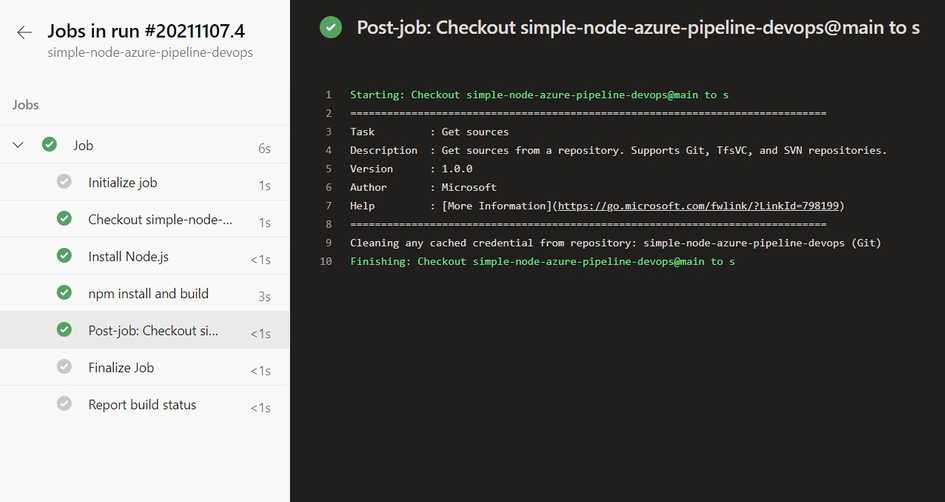Select the Checkout simple-node step

[145, 219]
